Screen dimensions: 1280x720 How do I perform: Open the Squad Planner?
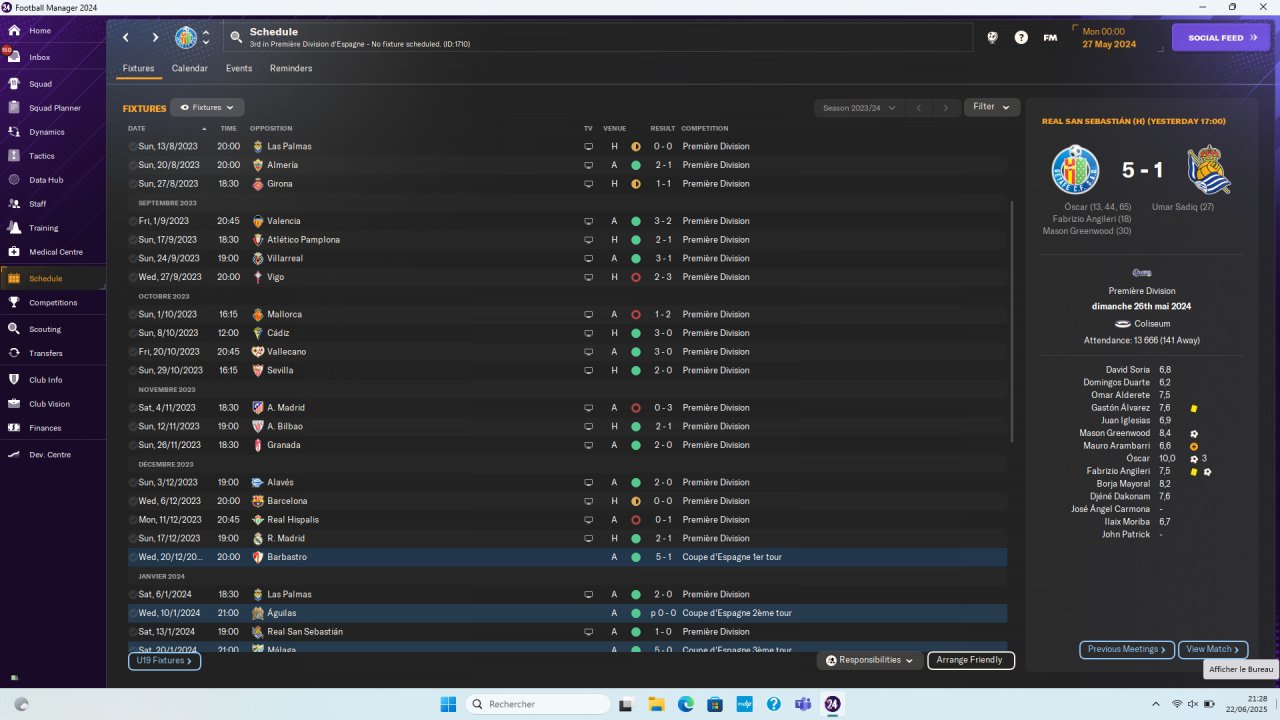pos(53,108)
